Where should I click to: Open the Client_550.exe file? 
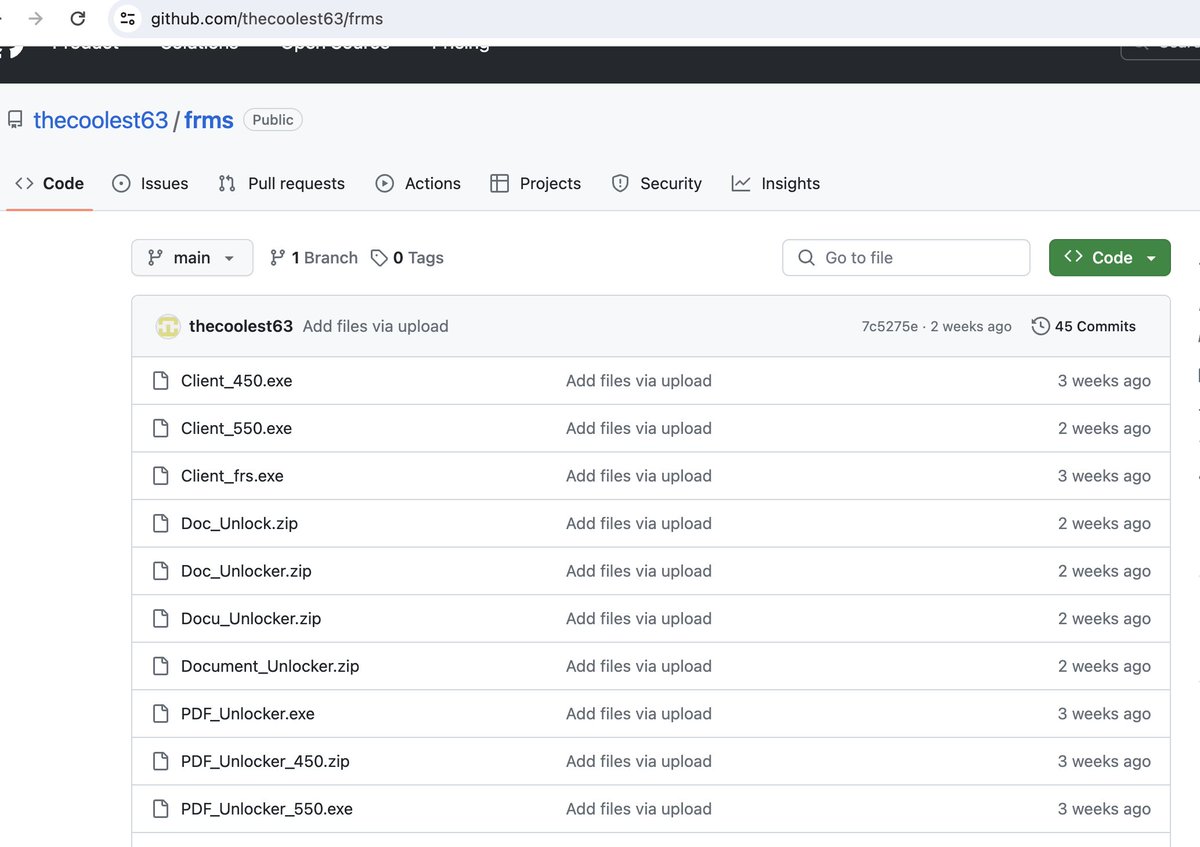point(237,428)
